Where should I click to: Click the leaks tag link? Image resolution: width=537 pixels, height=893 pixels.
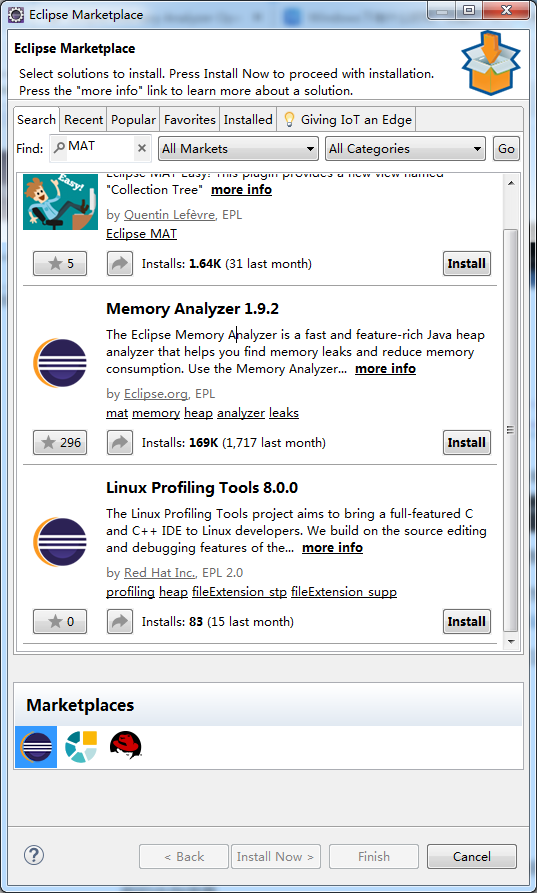(x=284, y=413)
